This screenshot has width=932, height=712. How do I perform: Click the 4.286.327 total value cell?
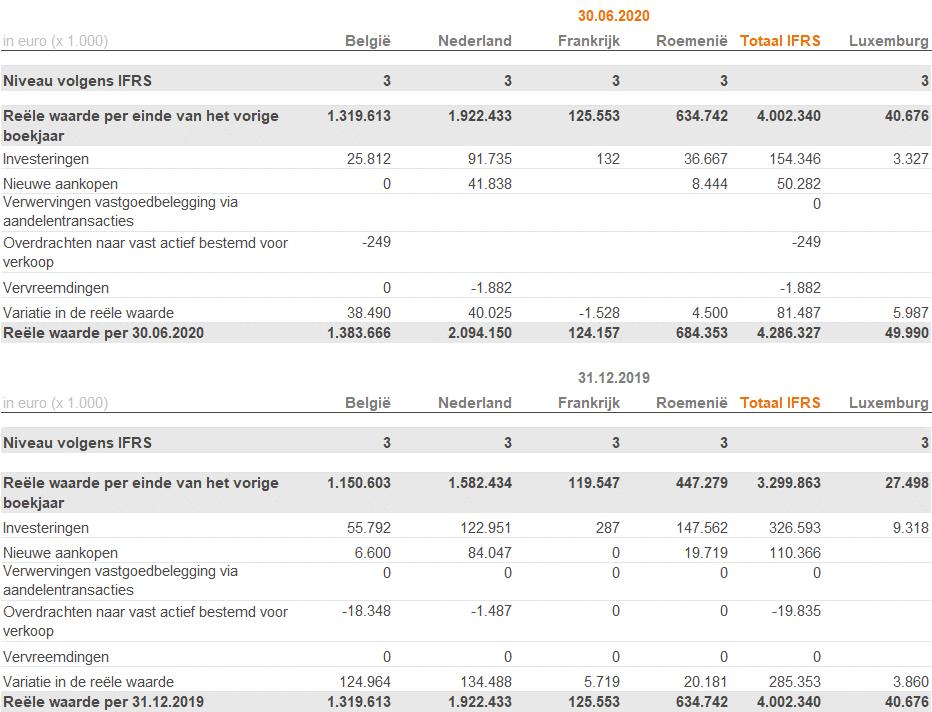pyautogui.click(x=789, y=333)
